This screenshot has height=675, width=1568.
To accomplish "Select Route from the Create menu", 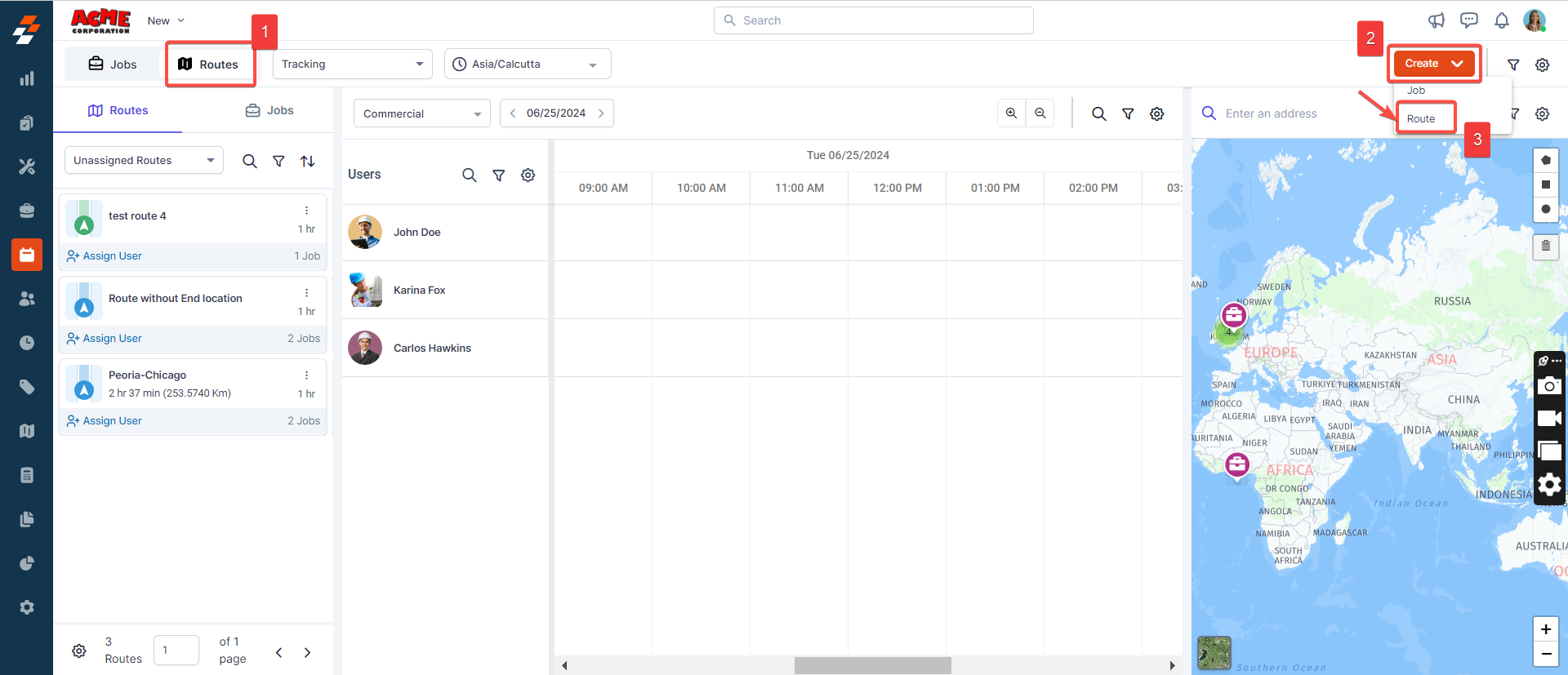I will (x=1422, y=118).
